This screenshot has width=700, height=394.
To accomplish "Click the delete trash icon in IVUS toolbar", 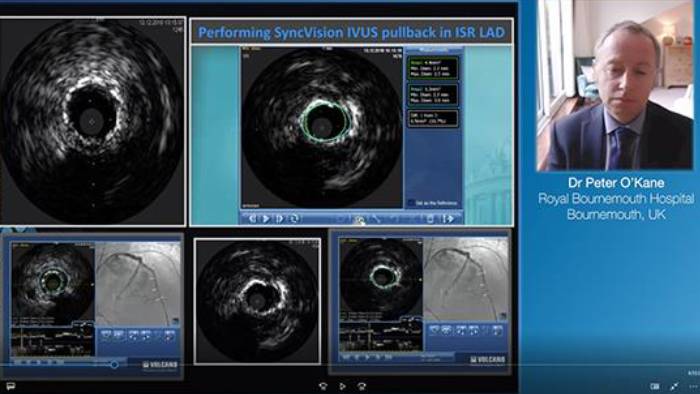I will point(430,219).
